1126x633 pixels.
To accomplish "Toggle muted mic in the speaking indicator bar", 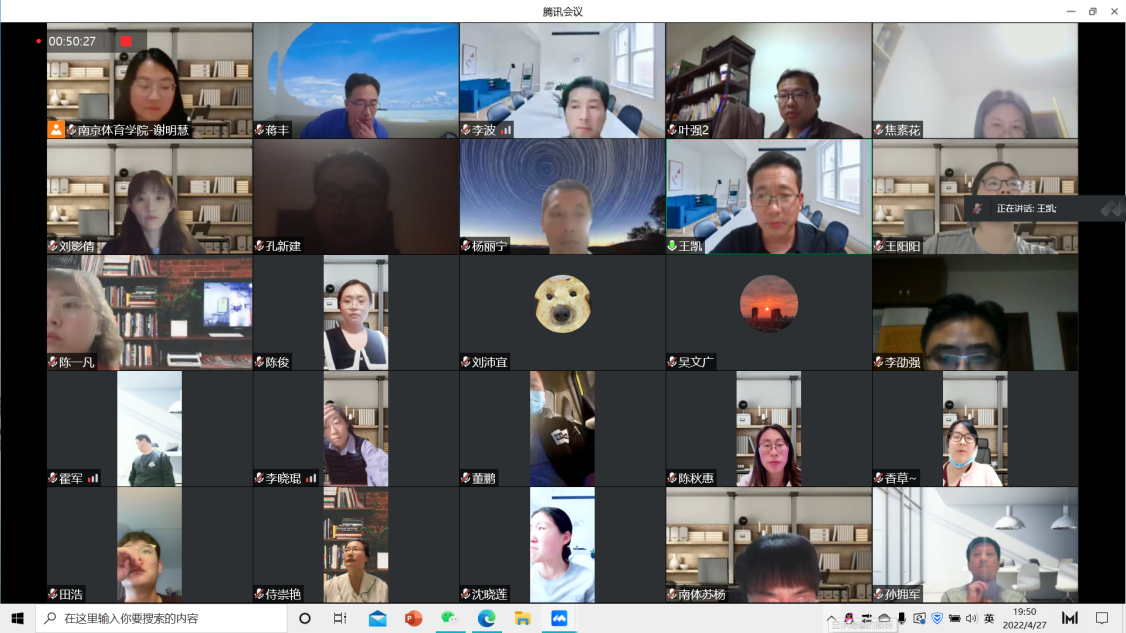I will (x=977, y=208).
